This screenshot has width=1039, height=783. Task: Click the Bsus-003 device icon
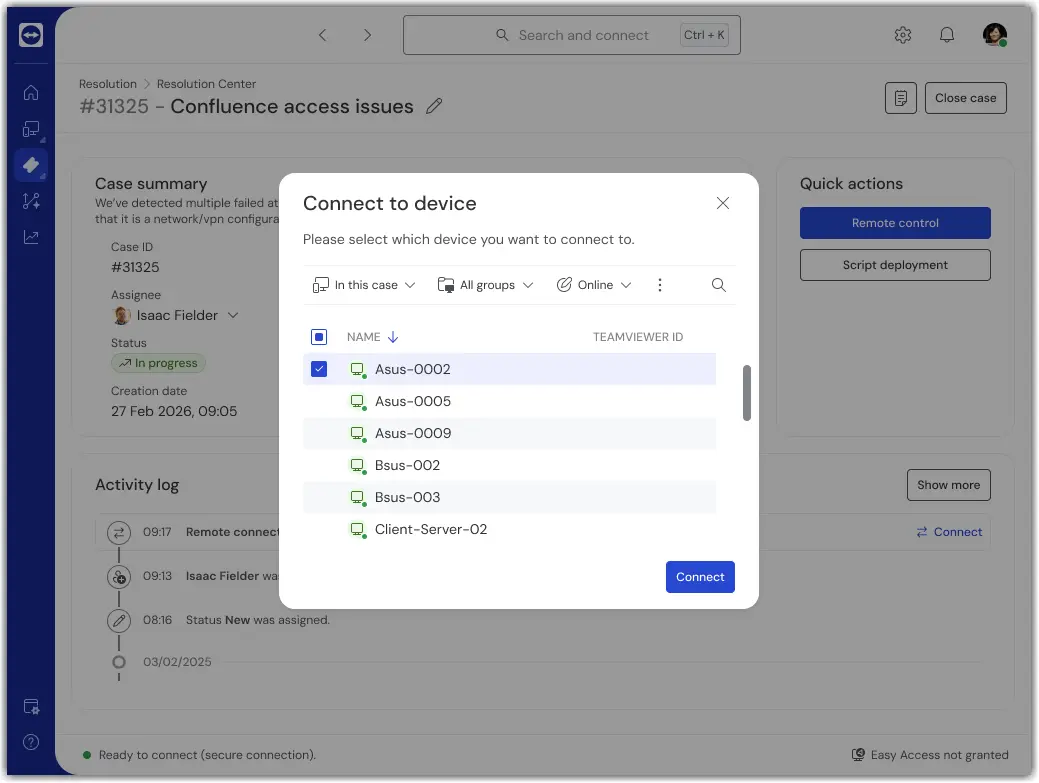(358, 497)
